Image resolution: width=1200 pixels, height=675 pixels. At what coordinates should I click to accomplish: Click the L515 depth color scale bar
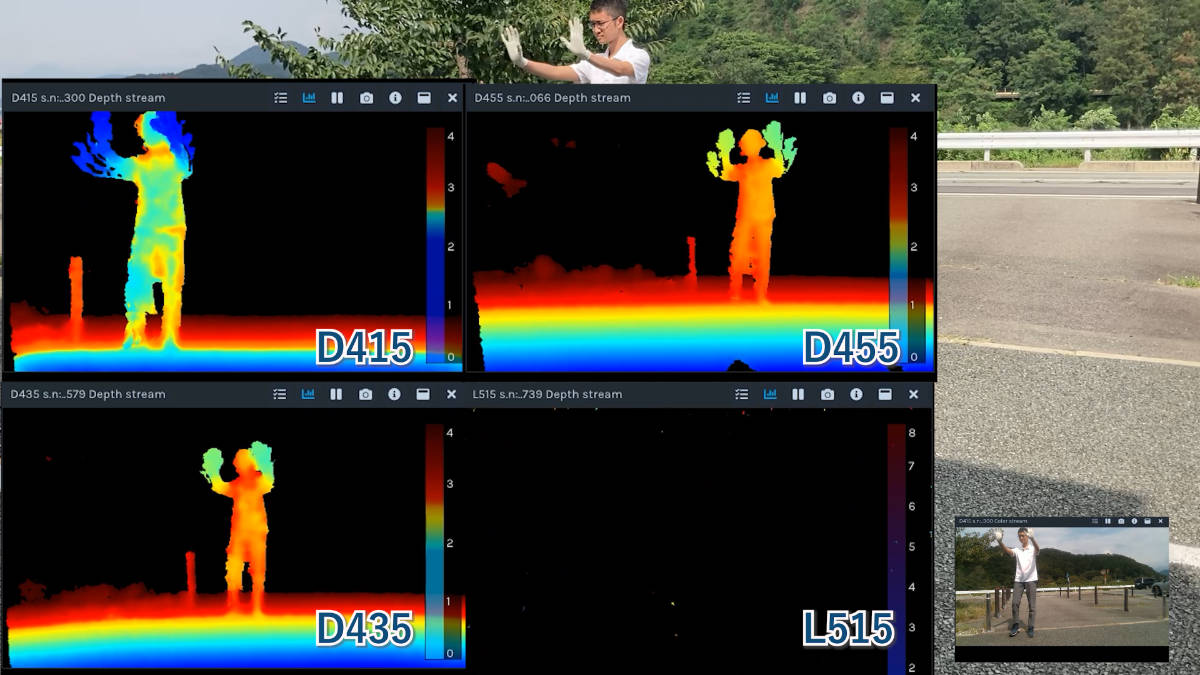pyautogui.click(x=896, y=547)
